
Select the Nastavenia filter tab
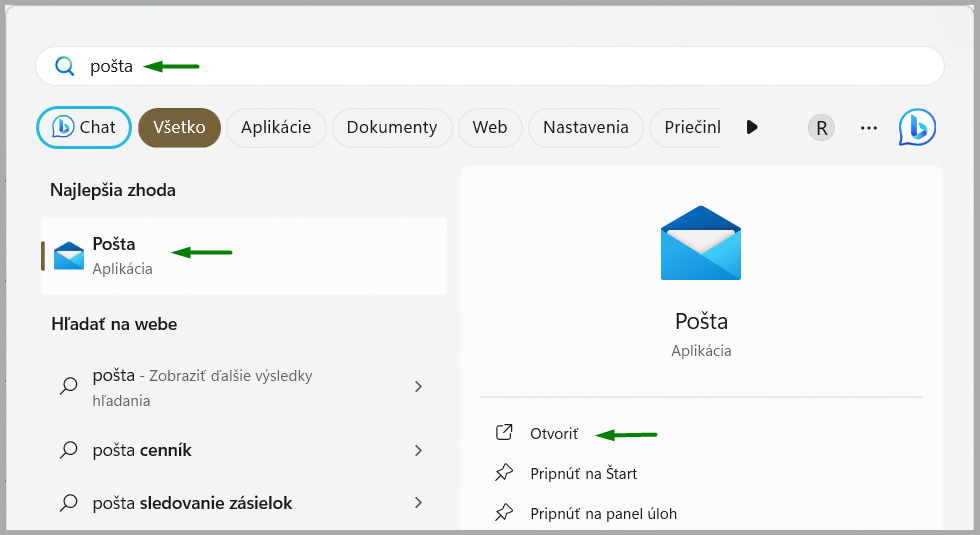(x=585, y=127)
